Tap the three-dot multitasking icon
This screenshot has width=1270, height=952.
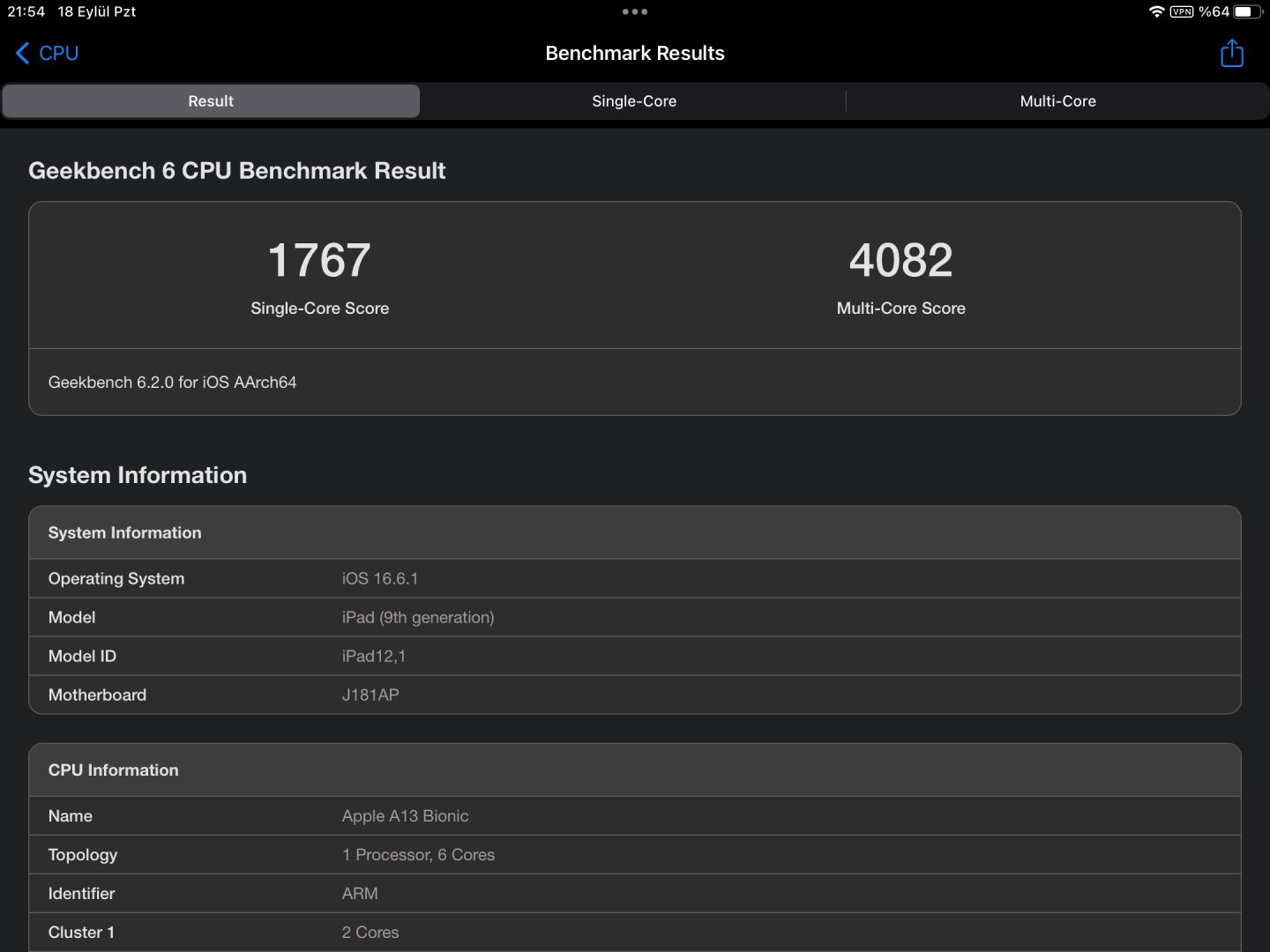pyautogui.click(x=635, y=11)
